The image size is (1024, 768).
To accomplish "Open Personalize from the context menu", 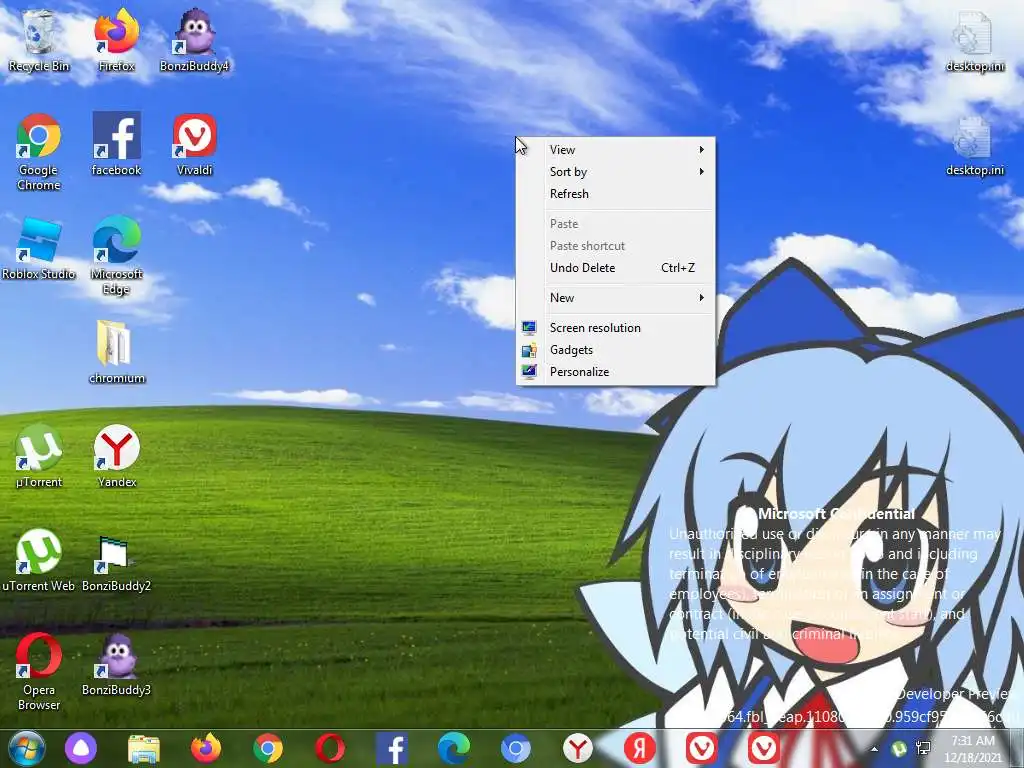I will point(616,372).
